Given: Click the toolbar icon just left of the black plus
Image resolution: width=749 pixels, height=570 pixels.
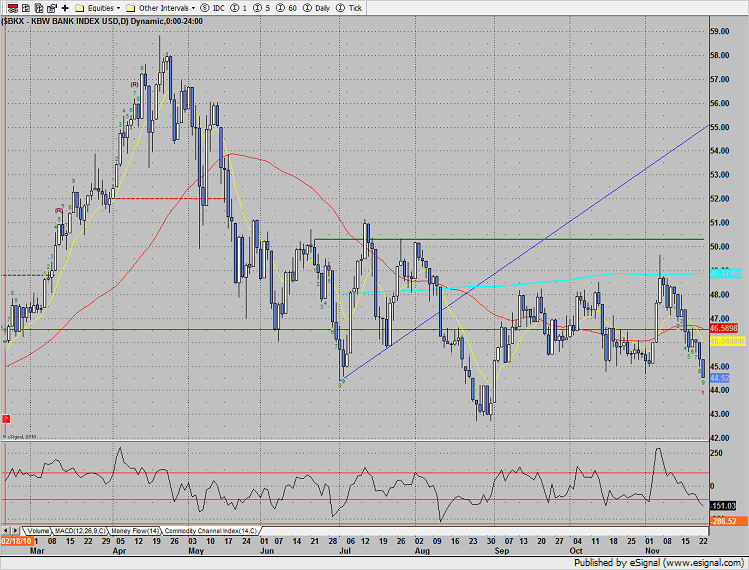Looking at the screenshot, I should point(52,8).
